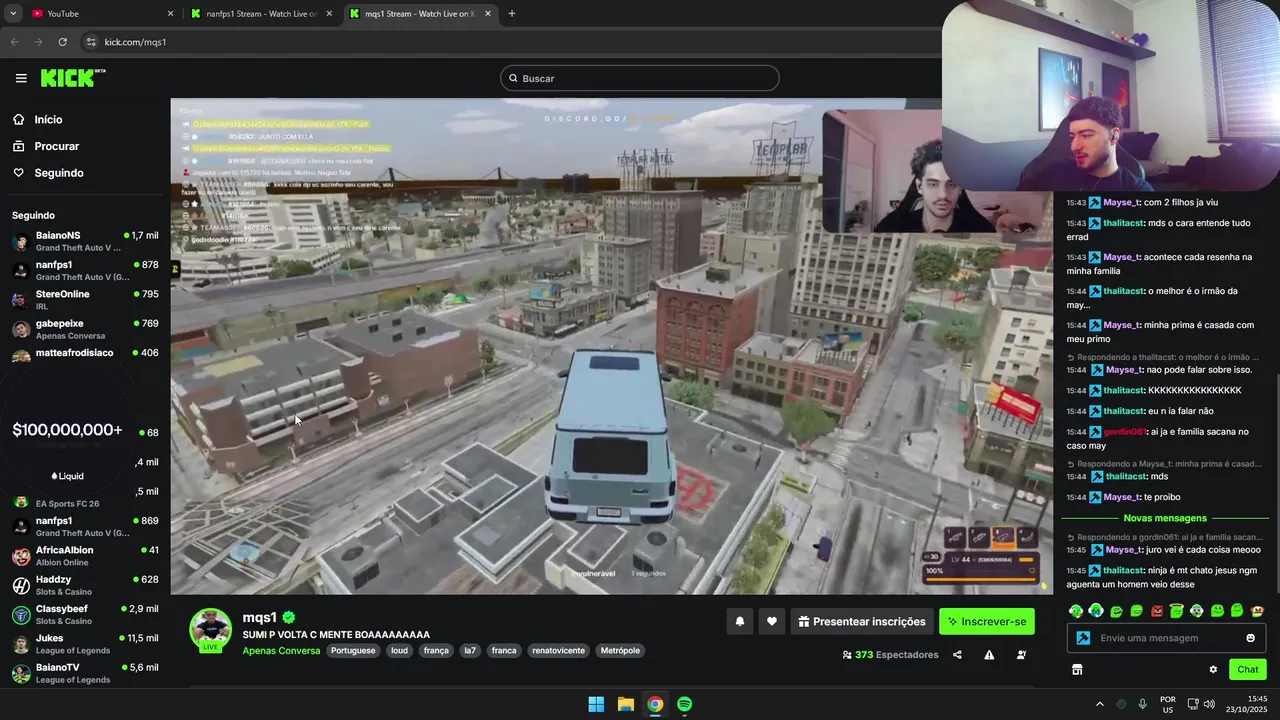Click the user icon right of report
Screen dimensions: 1280x720
[1021, 655]
